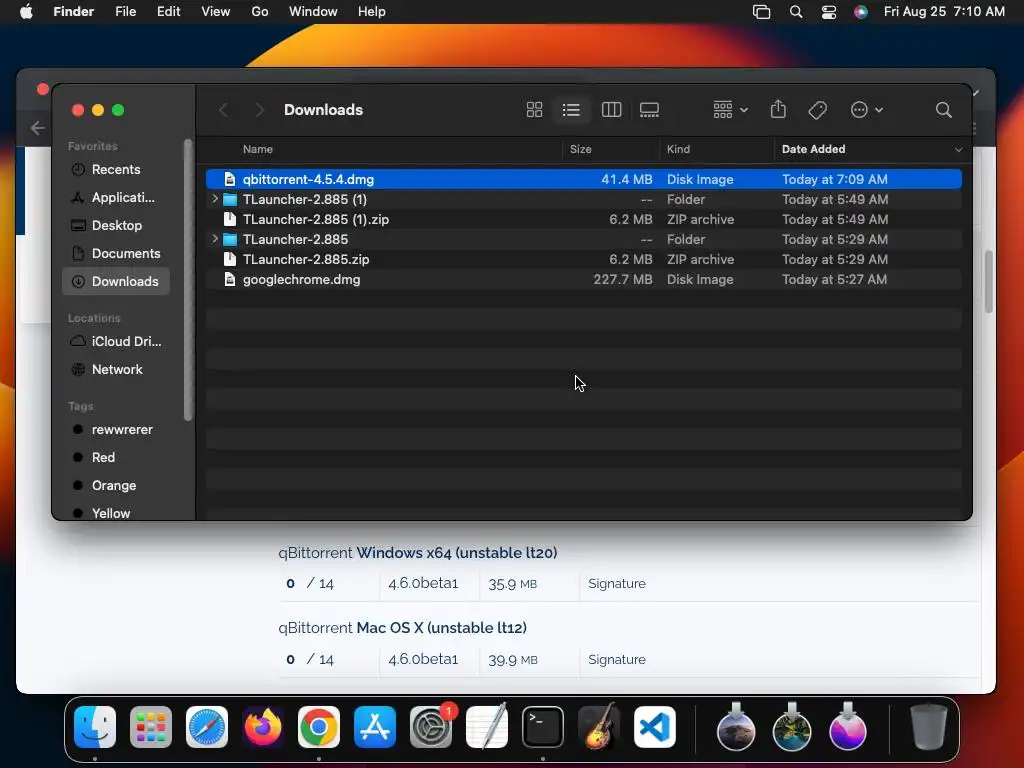Open Launchpad from the Dock

(151, 727)
